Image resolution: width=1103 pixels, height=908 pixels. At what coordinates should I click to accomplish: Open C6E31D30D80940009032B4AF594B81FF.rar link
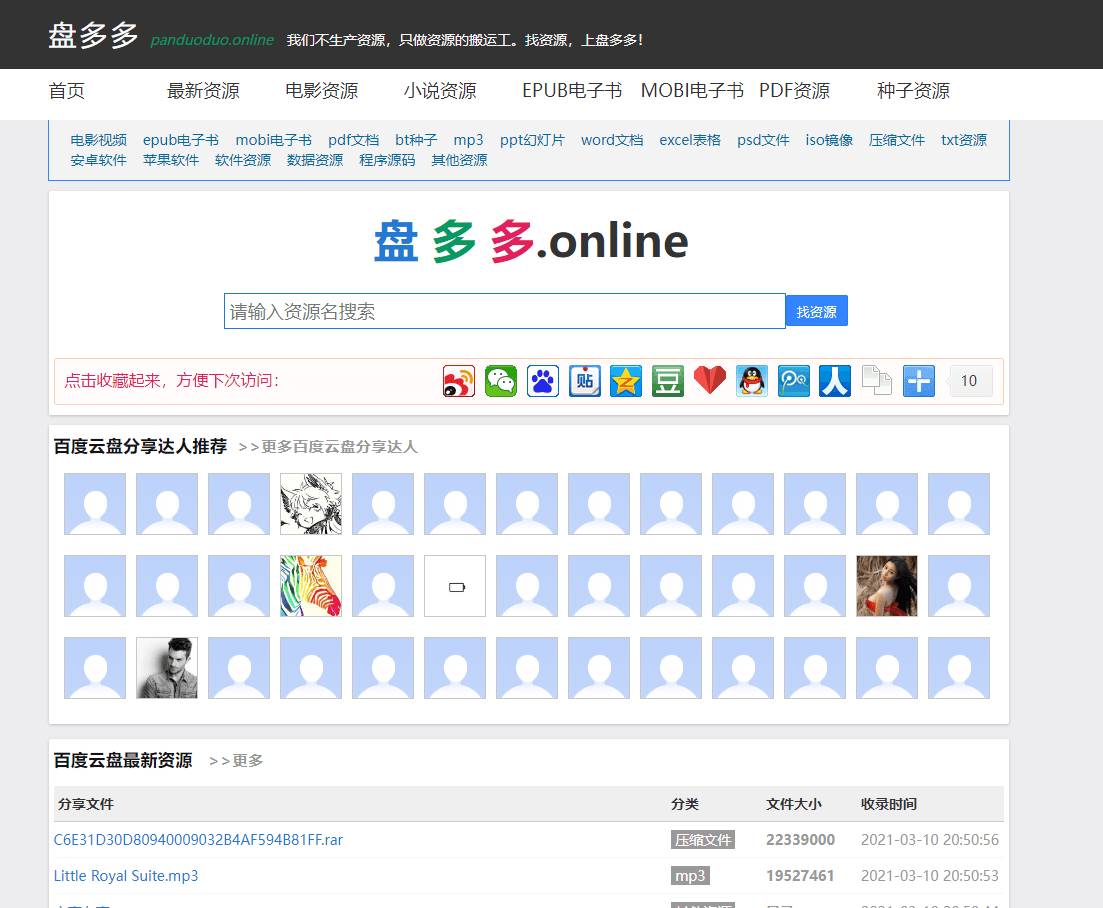point(198,839)
